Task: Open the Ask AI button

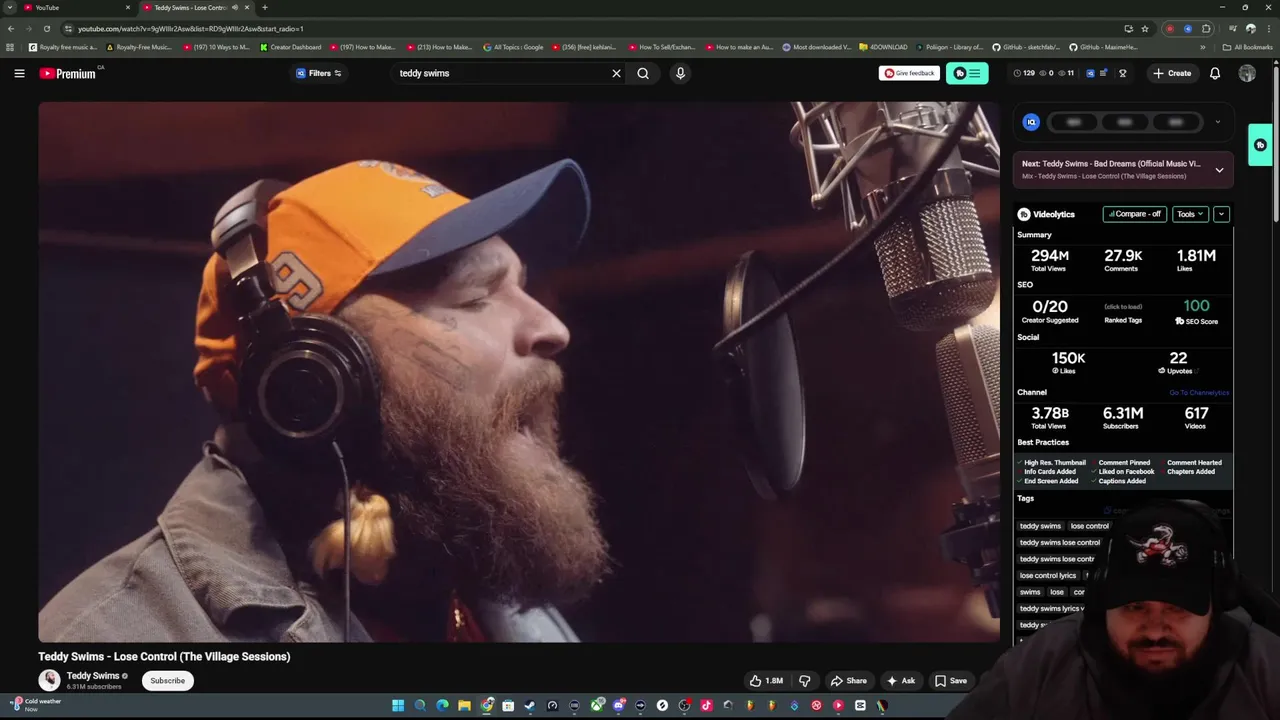Action: click(901, 681)
